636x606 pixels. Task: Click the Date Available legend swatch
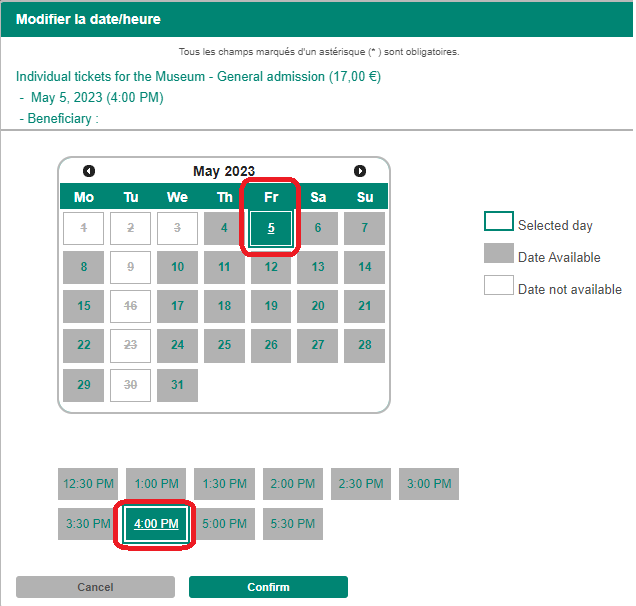point(498,253)
